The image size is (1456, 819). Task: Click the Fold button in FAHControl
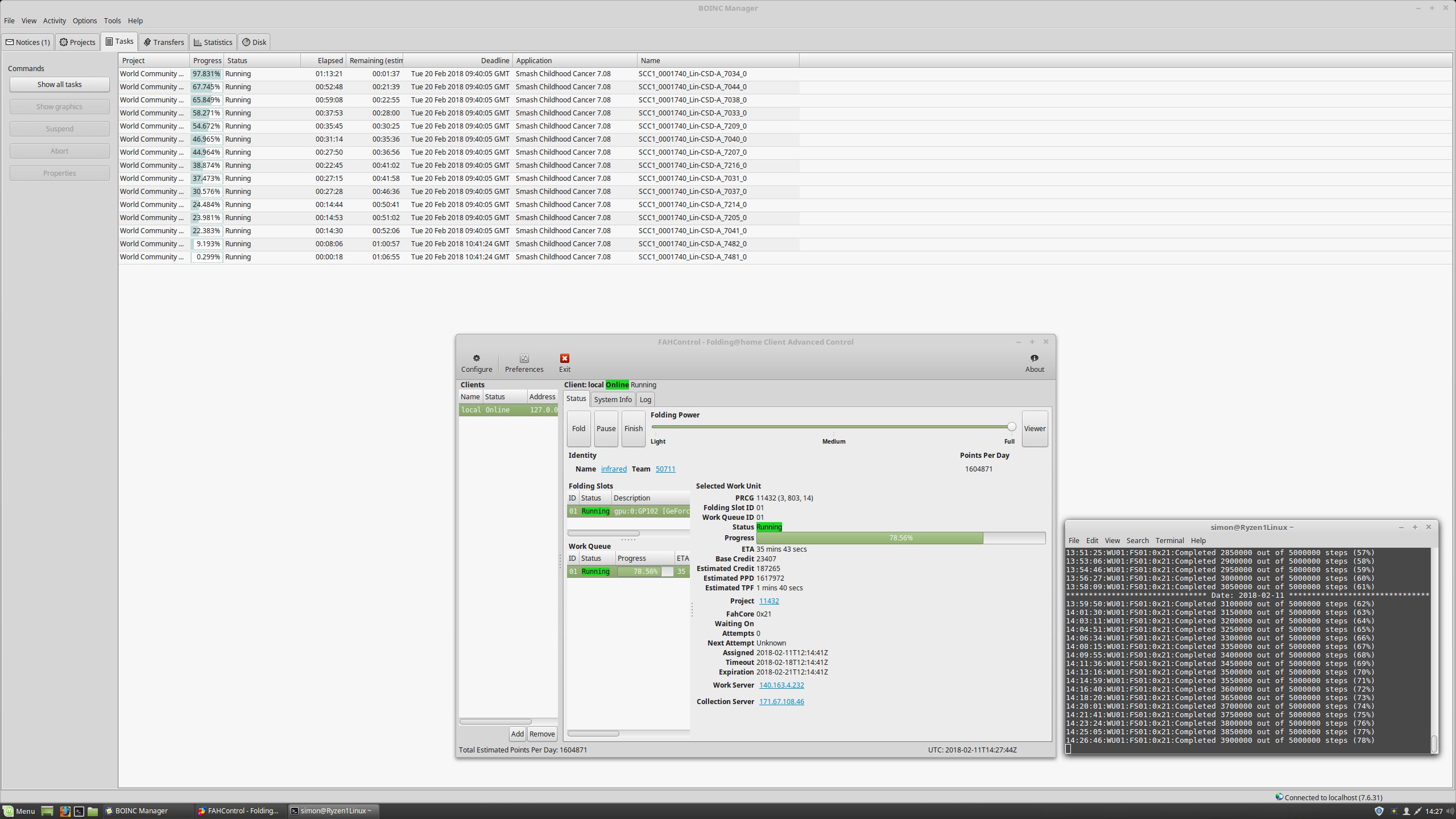click(x=578, y=429)
